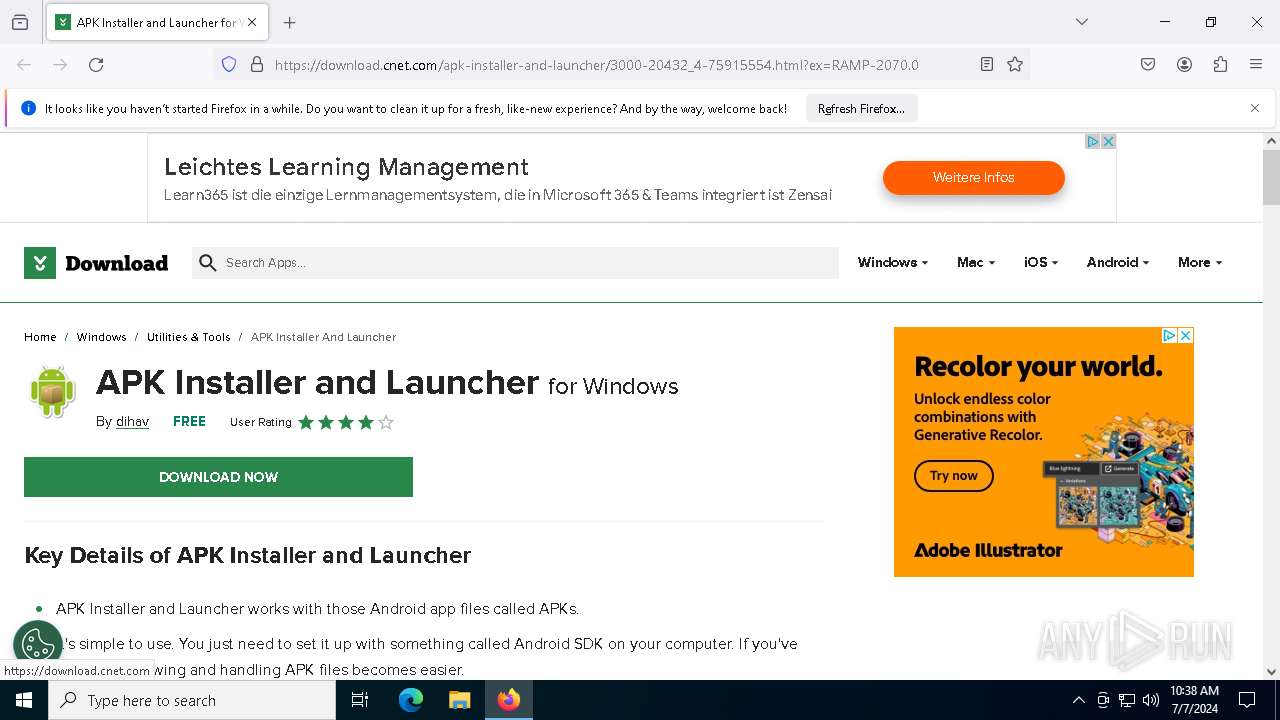Show hidden system tray icons
The height and width of the screenshot is (720, 1280).
pos(1078,700)
